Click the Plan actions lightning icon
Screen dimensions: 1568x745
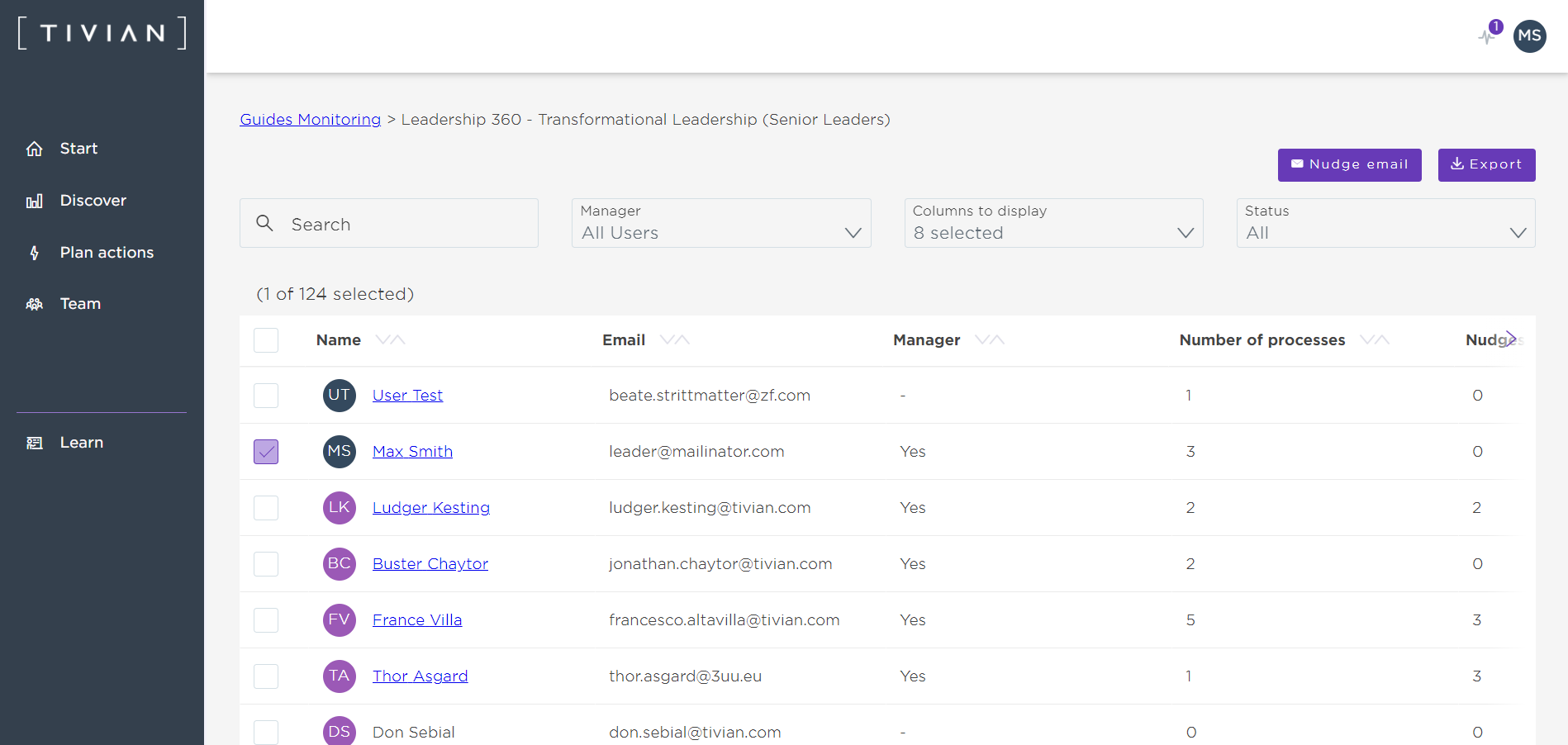click(35, 253)
